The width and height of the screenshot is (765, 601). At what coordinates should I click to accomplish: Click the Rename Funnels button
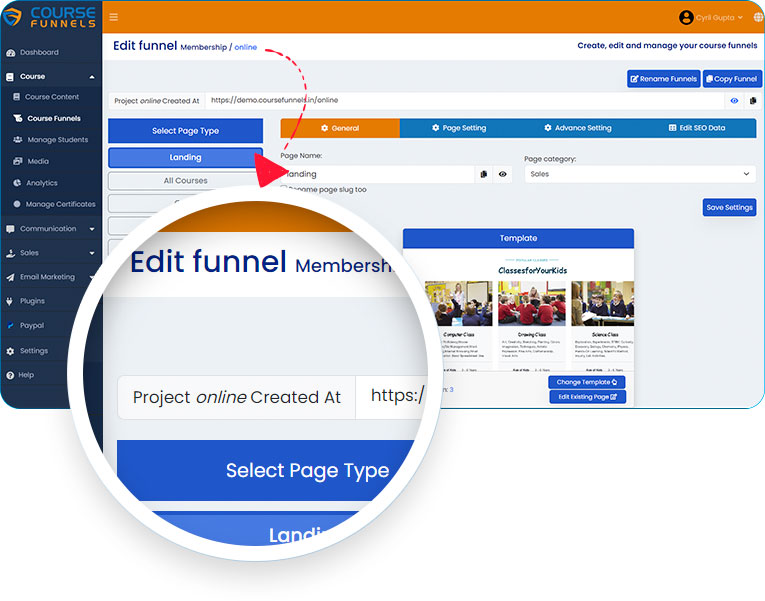pyautogui.click(x=664, y=79)
